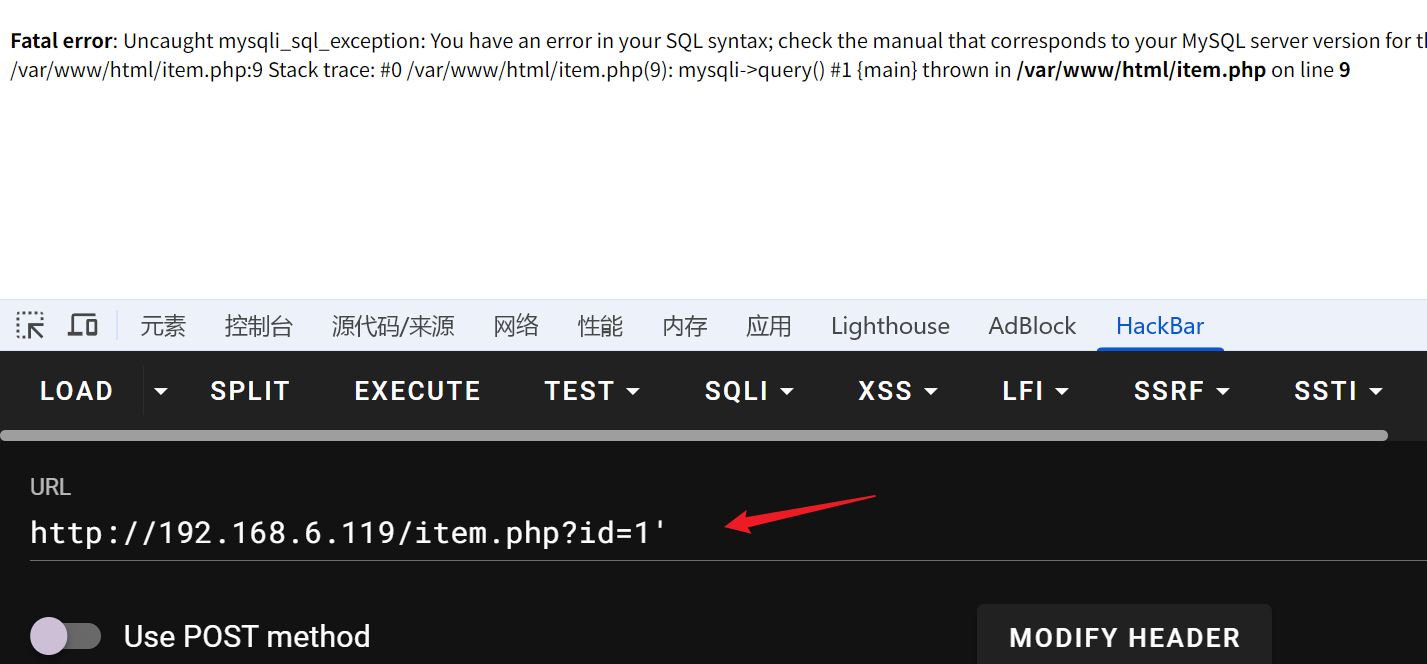Select the 控制台 (Console) tab
Viewport: 1427px width, 664px height.
tap(259, 326)
